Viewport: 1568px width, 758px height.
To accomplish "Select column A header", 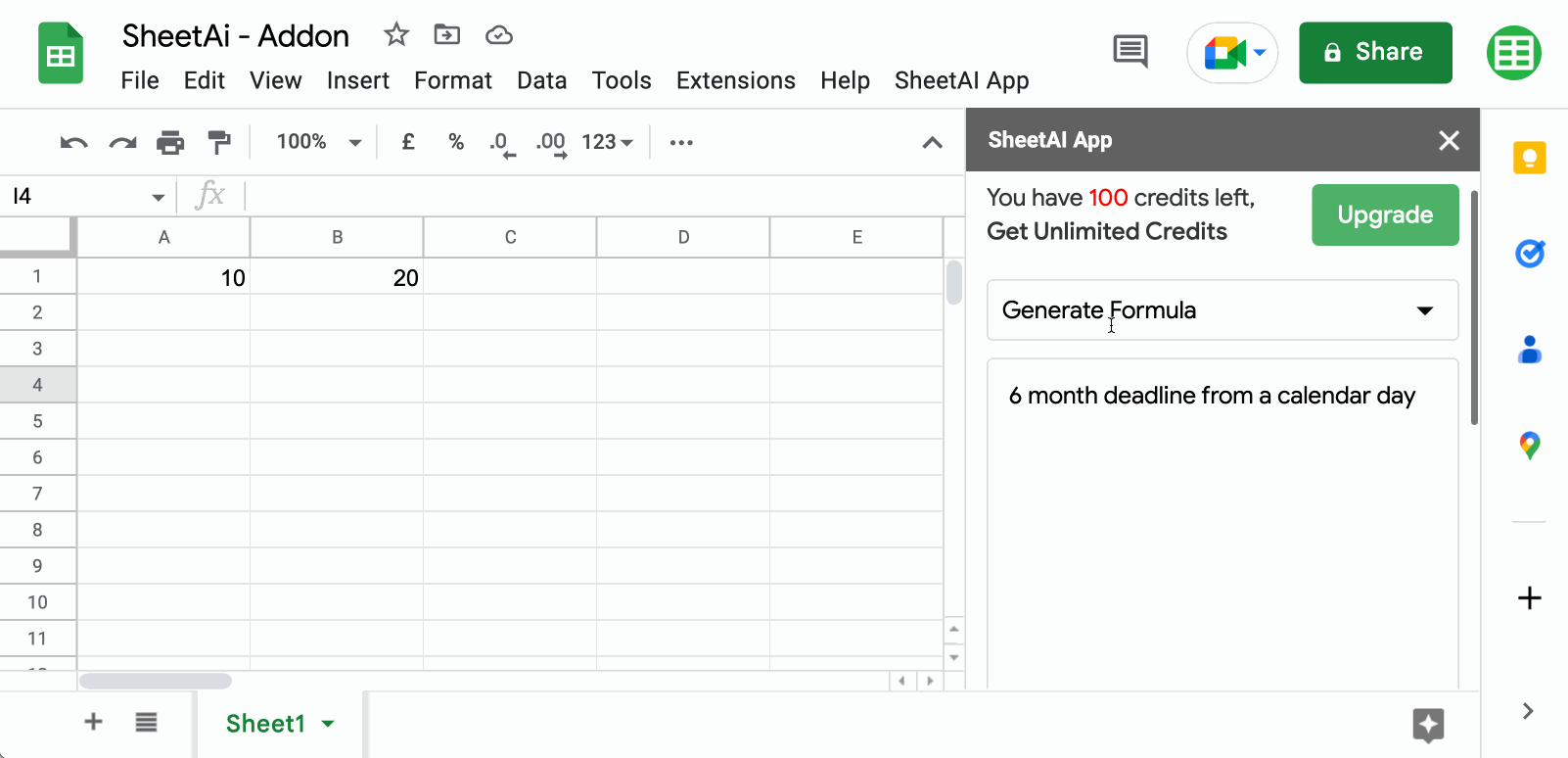I will 163,237.
